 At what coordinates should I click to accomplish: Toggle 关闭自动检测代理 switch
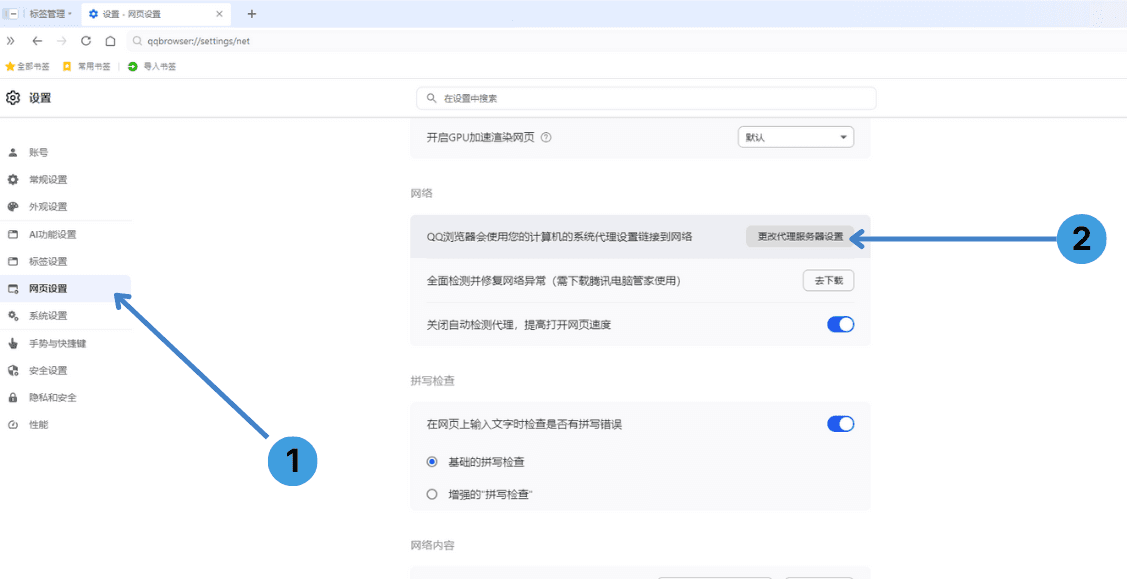pyautogui.click(x=840, y=325)
